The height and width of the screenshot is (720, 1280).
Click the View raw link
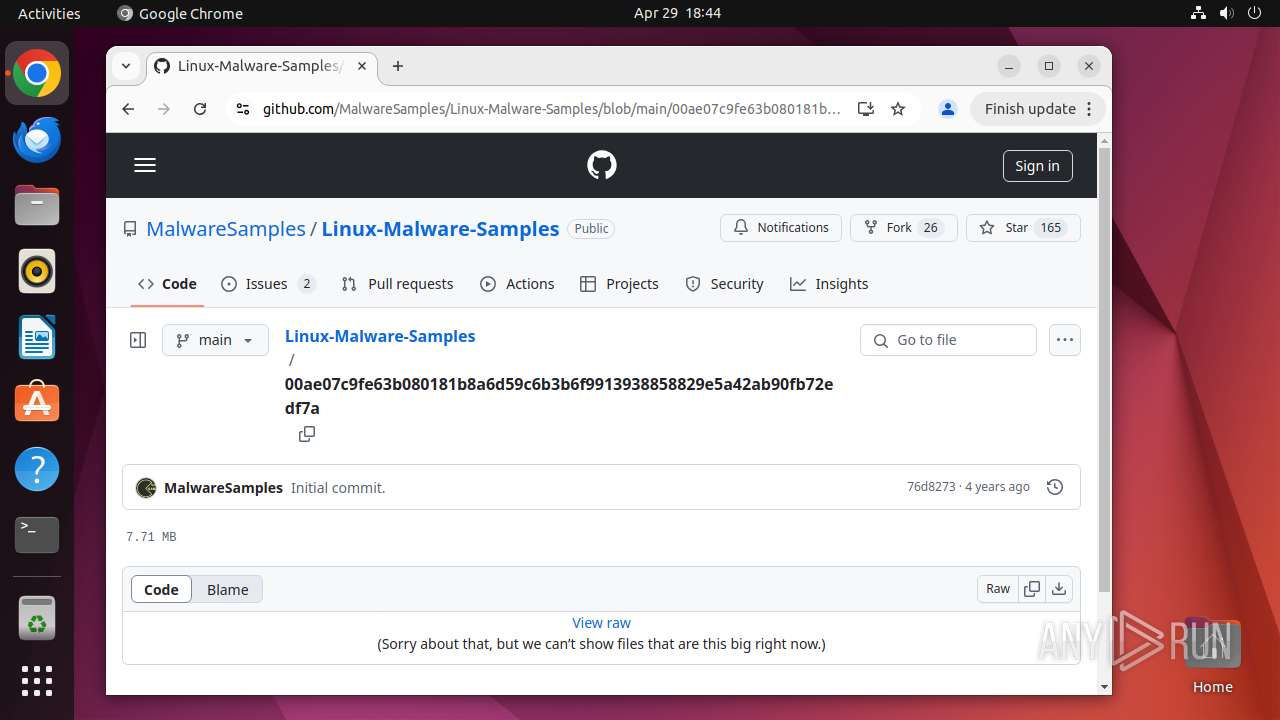coord(601,623)
